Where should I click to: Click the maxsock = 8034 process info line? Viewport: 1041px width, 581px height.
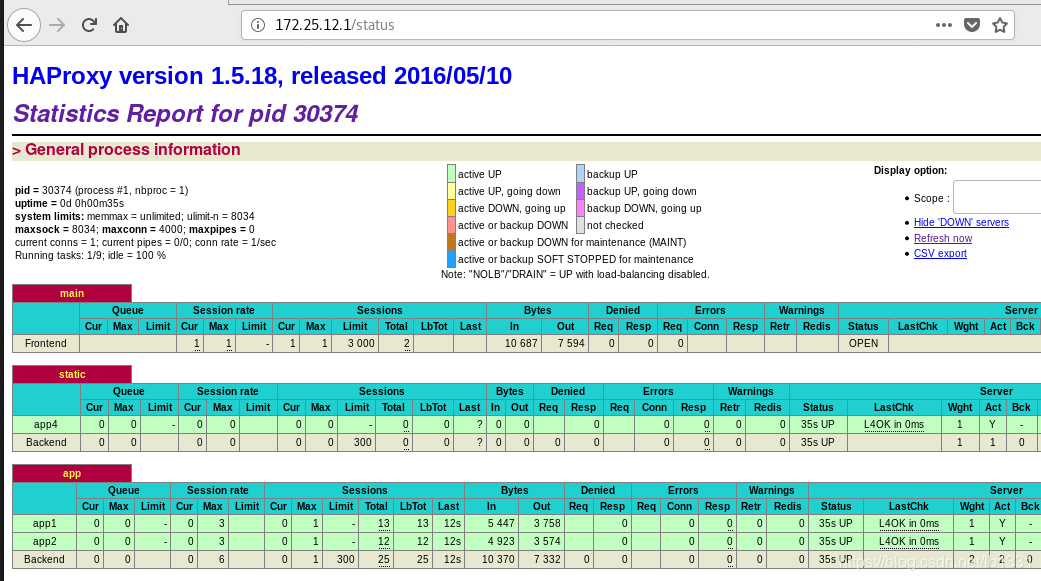coord(135,229)
